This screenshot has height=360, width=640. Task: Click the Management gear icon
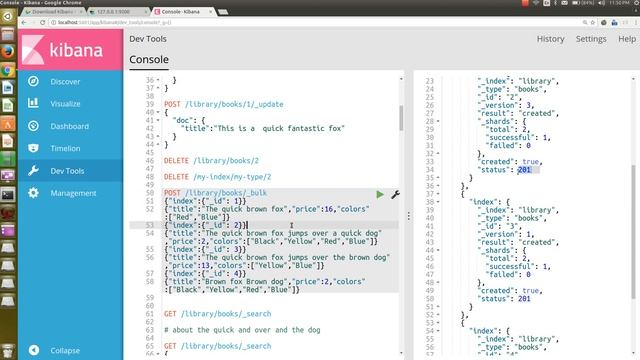click(x=33, y=193)
